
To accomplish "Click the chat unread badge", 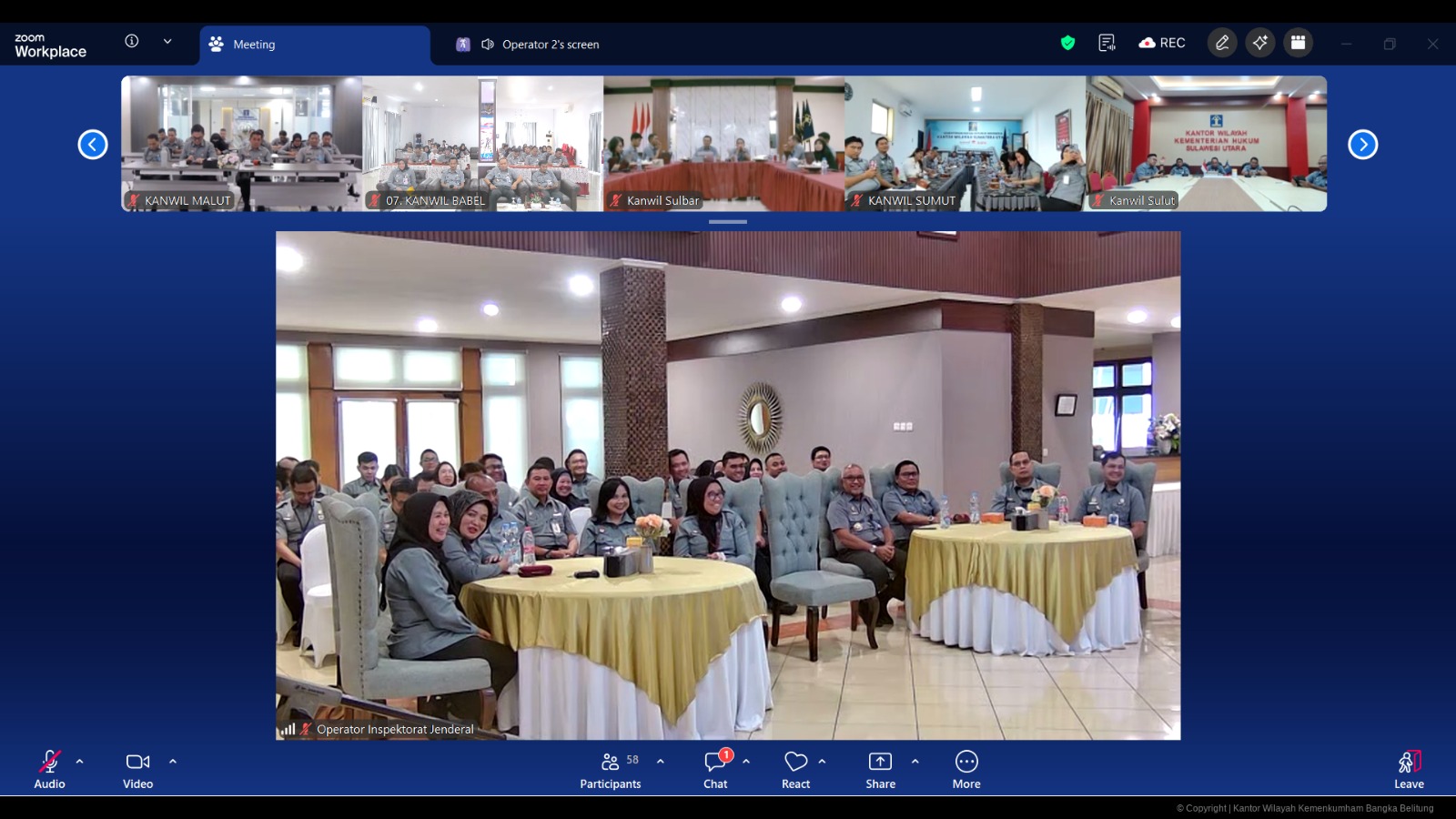I will click(x=726, y=754).
